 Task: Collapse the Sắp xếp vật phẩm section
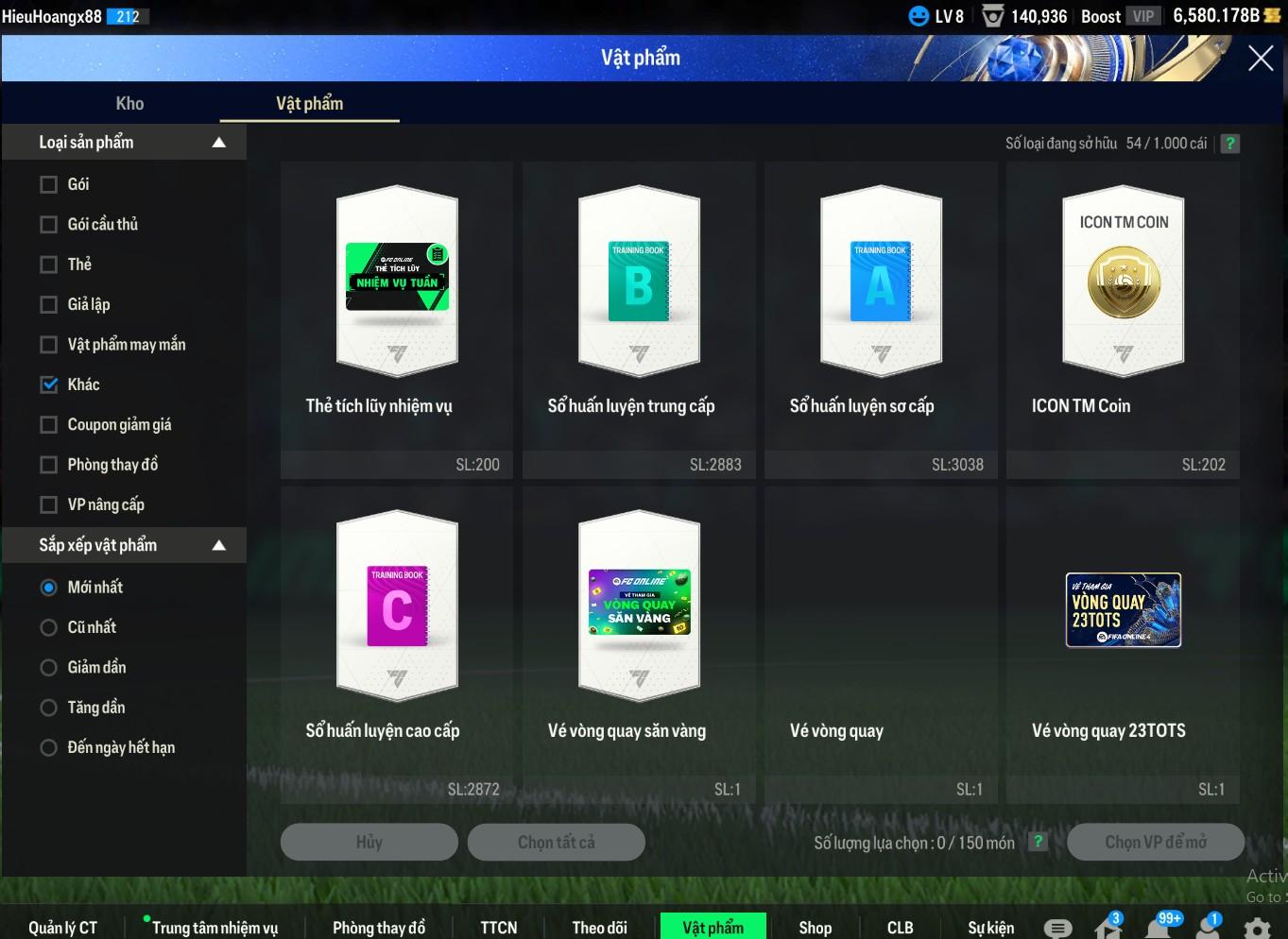[x=218, y=545]
